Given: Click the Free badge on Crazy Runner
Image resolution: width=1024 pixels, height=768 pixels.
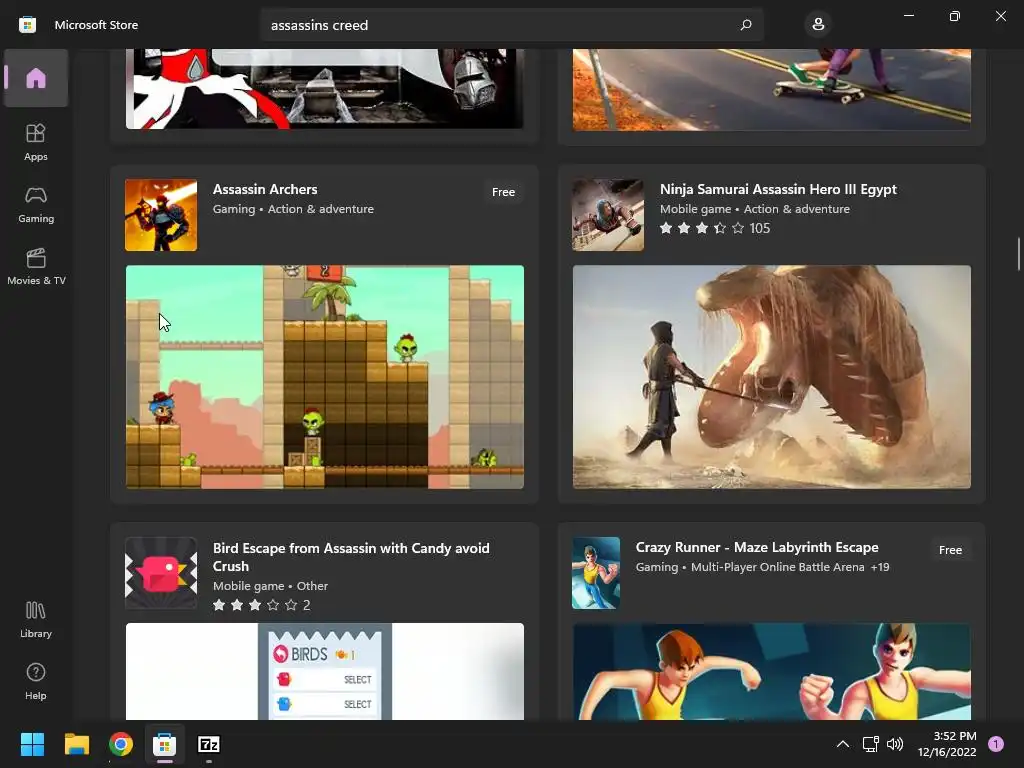Looking at the screenshot, I should pyautogui.click(x=950, y=550).
